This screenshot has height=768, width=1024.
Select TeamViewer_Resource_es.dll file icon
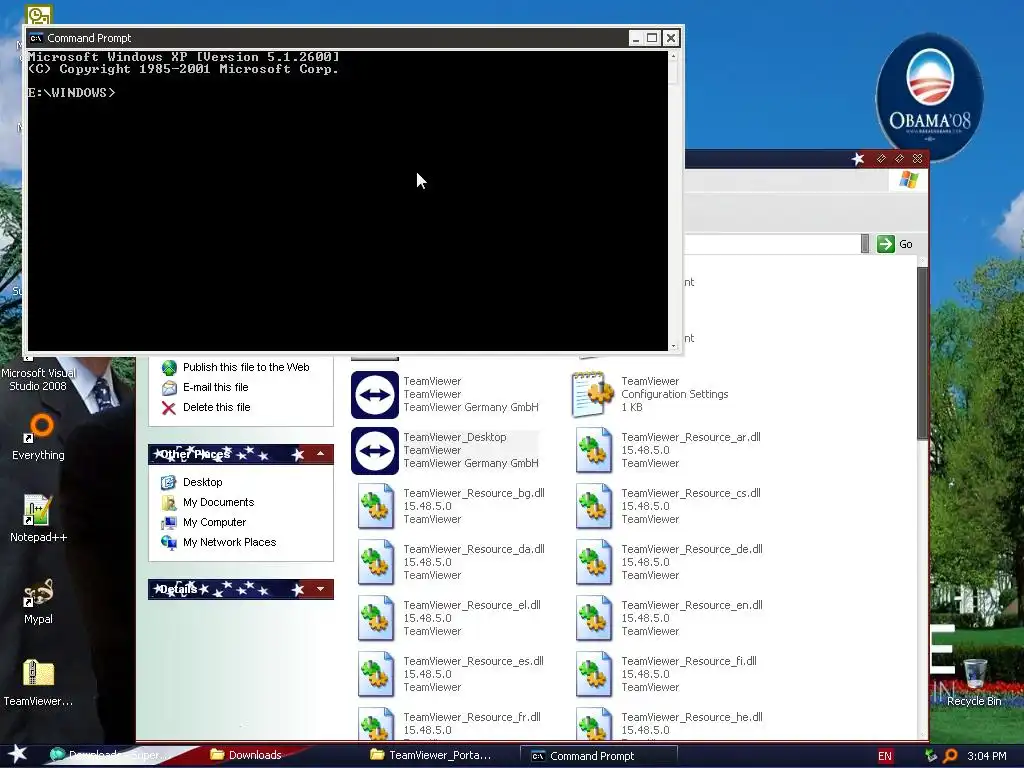pos(376,675)
